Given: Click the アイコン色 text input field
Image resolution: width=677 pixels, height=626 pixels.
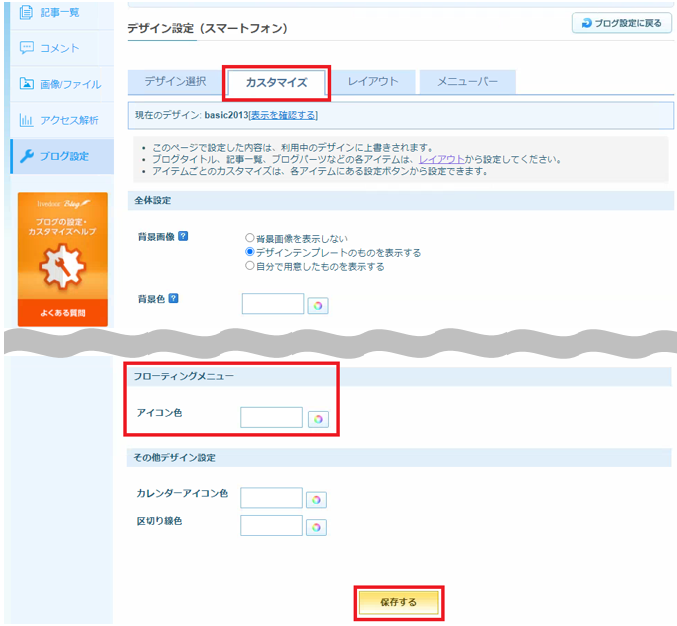Looking at the screenshot, I should pos(271,417).
